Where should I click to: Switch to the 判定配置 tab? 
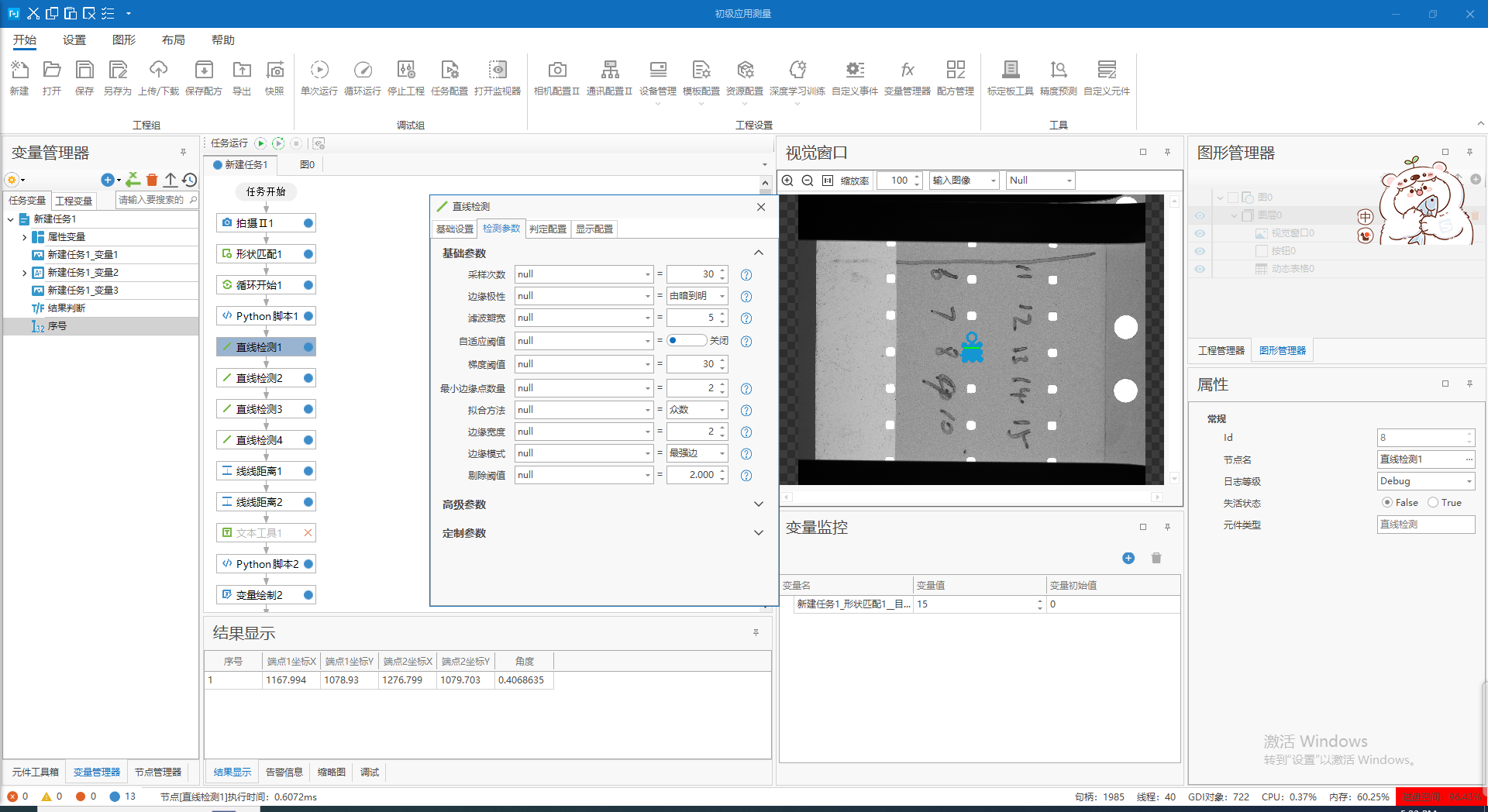tap(548, 229)
